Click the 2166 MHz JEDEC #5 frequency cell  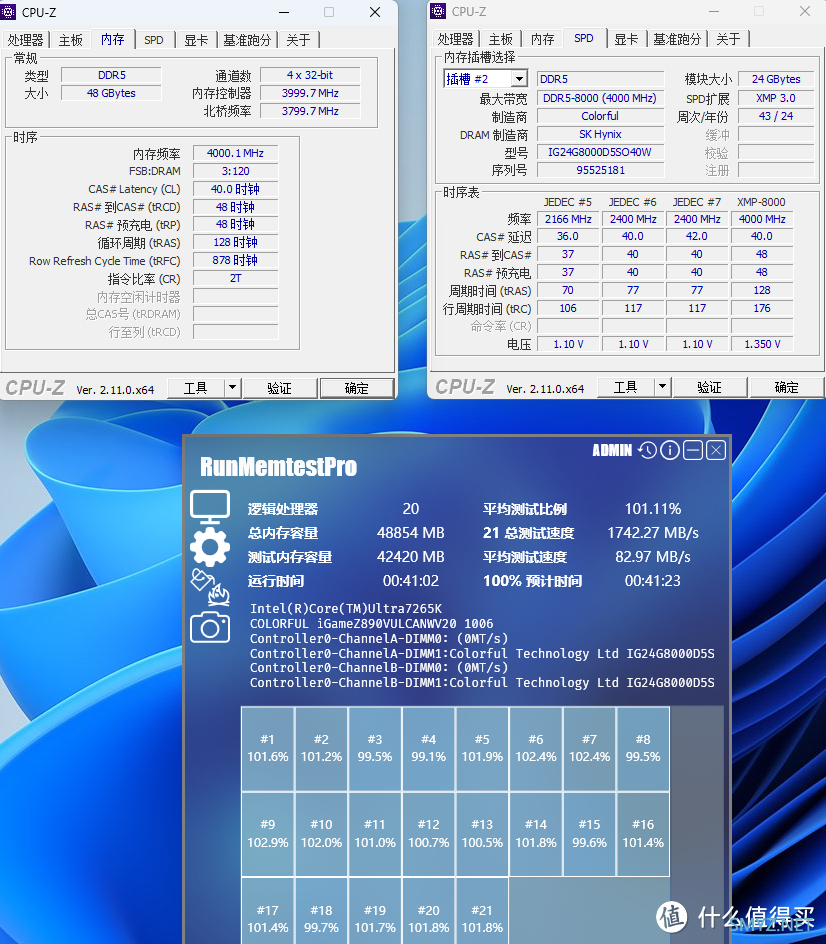point(568,219)
